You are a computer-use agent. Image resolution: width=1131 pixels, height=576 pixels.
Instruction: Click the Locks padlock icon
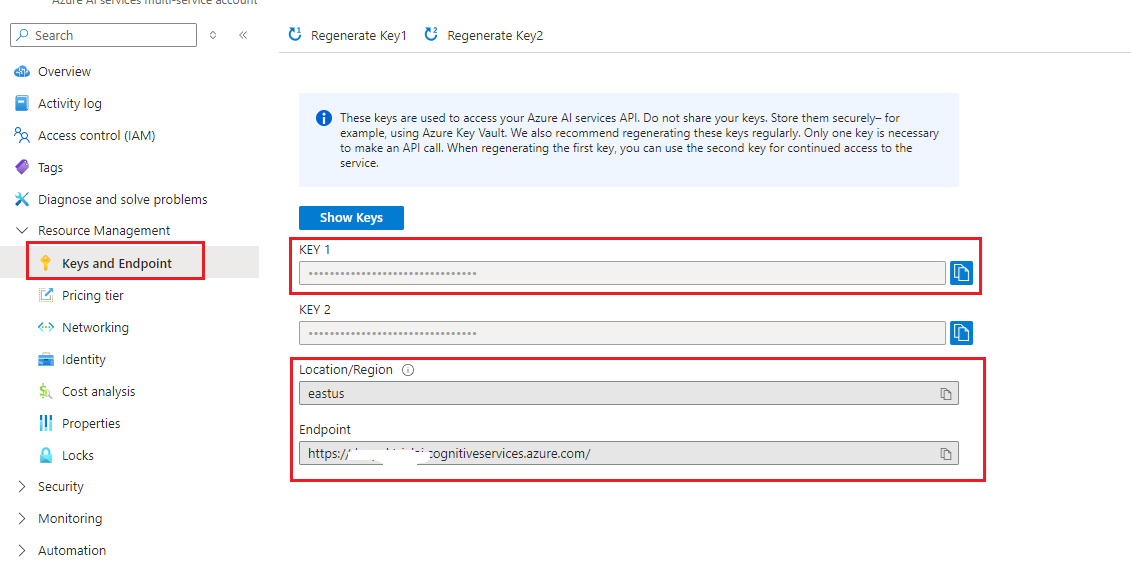46,455
